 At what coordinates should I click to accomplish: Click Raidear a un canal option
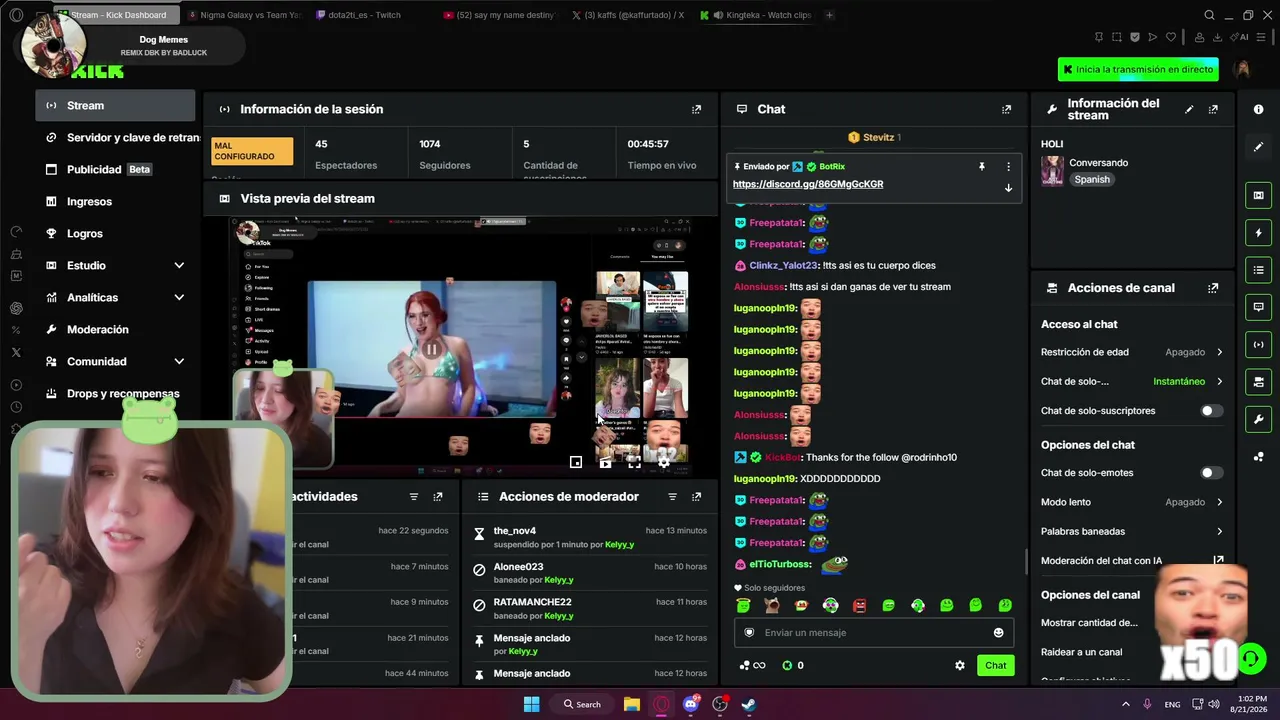1081,652
